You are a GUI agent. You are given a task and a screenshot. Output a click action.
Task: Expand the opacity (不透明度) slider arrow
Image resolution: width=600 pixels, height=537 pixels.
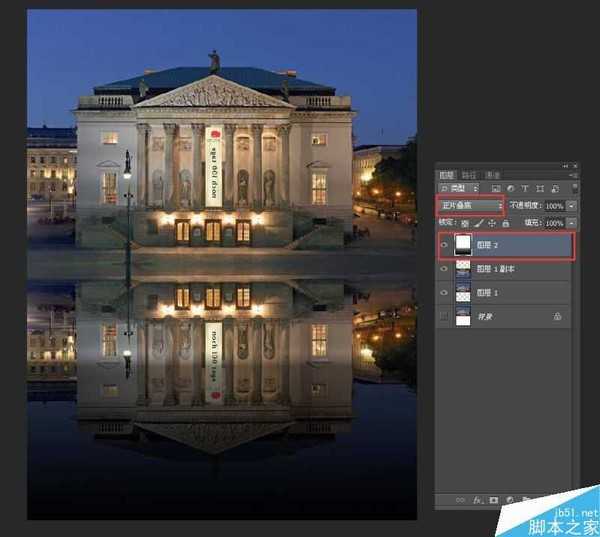(572, 206)
